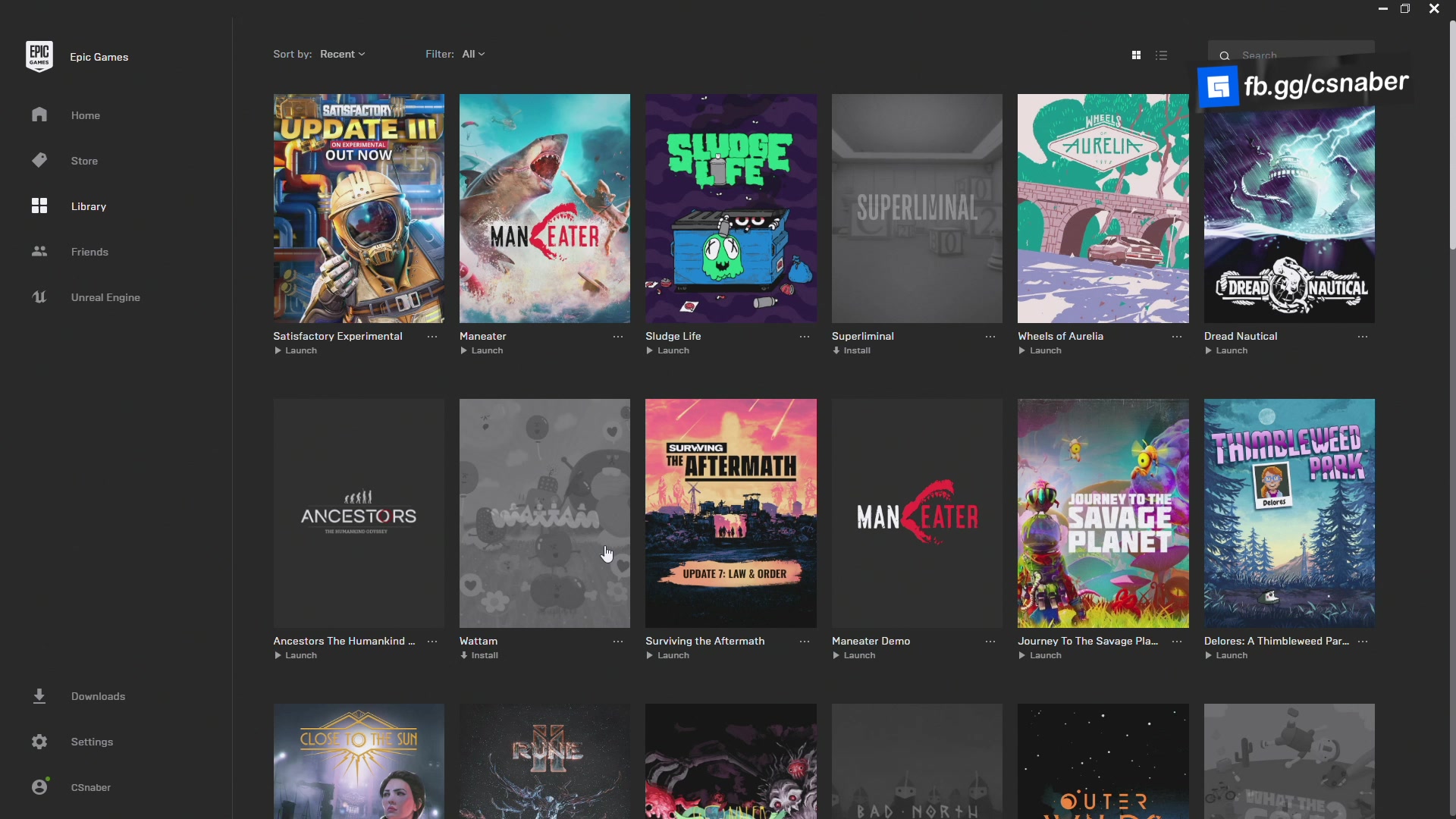The image size is (1456, 819).
Task: Open the Rune II cover thumbnail
Action: tap(544, 761)
